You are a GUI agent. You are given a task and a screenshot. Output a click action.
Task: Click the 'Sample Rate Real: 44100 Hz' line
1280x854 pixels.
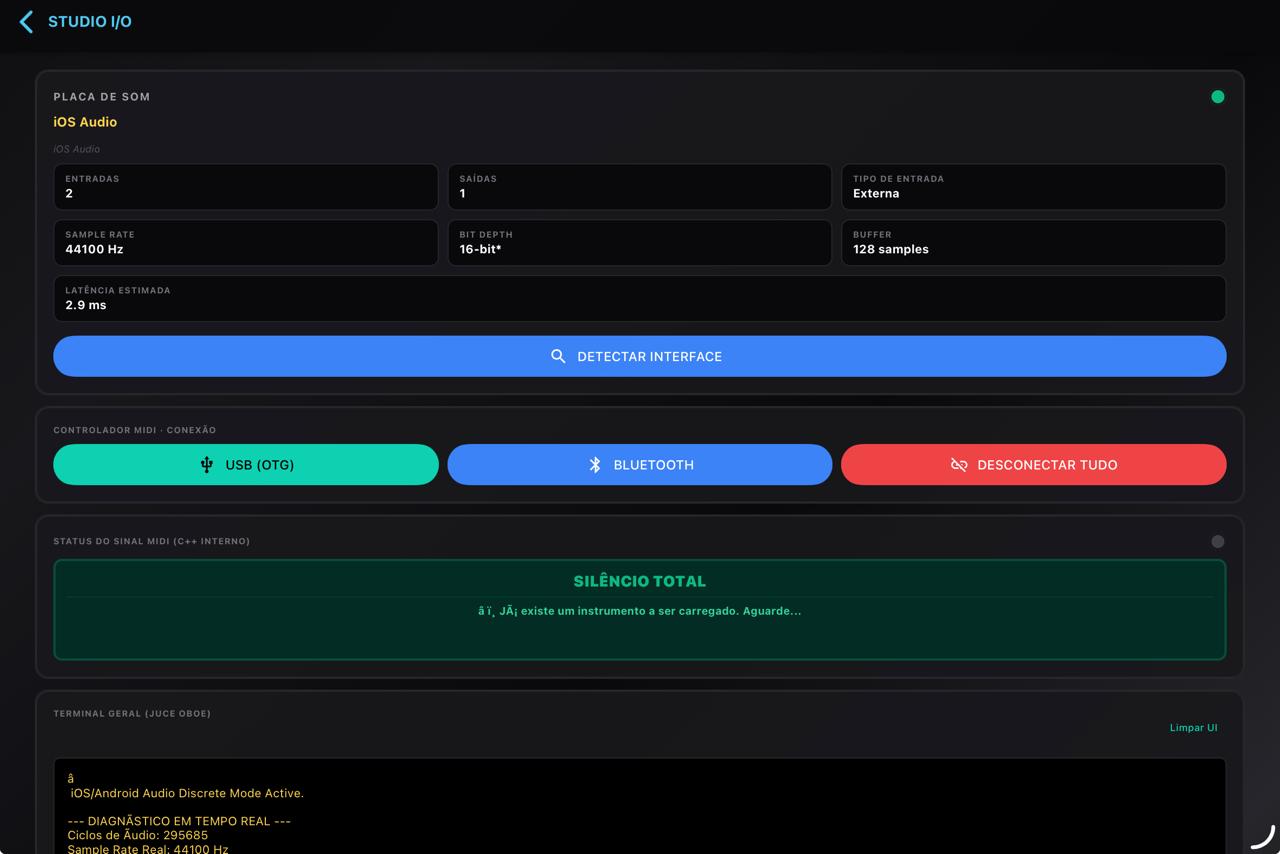(148, 848)
